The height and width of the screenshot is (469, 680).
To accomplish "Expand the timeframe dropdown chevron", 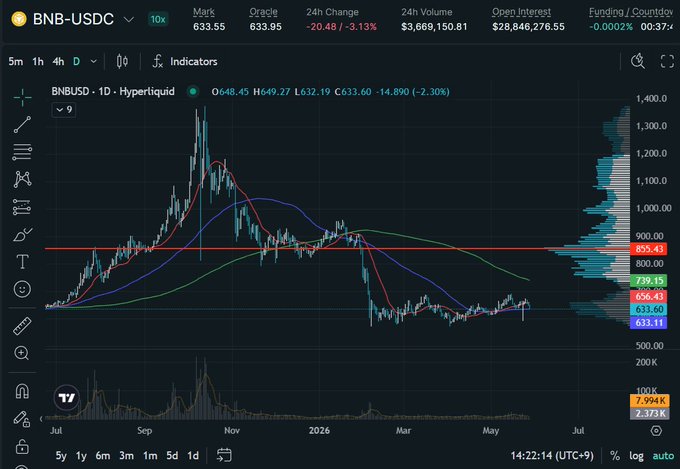I will [94, 62].
